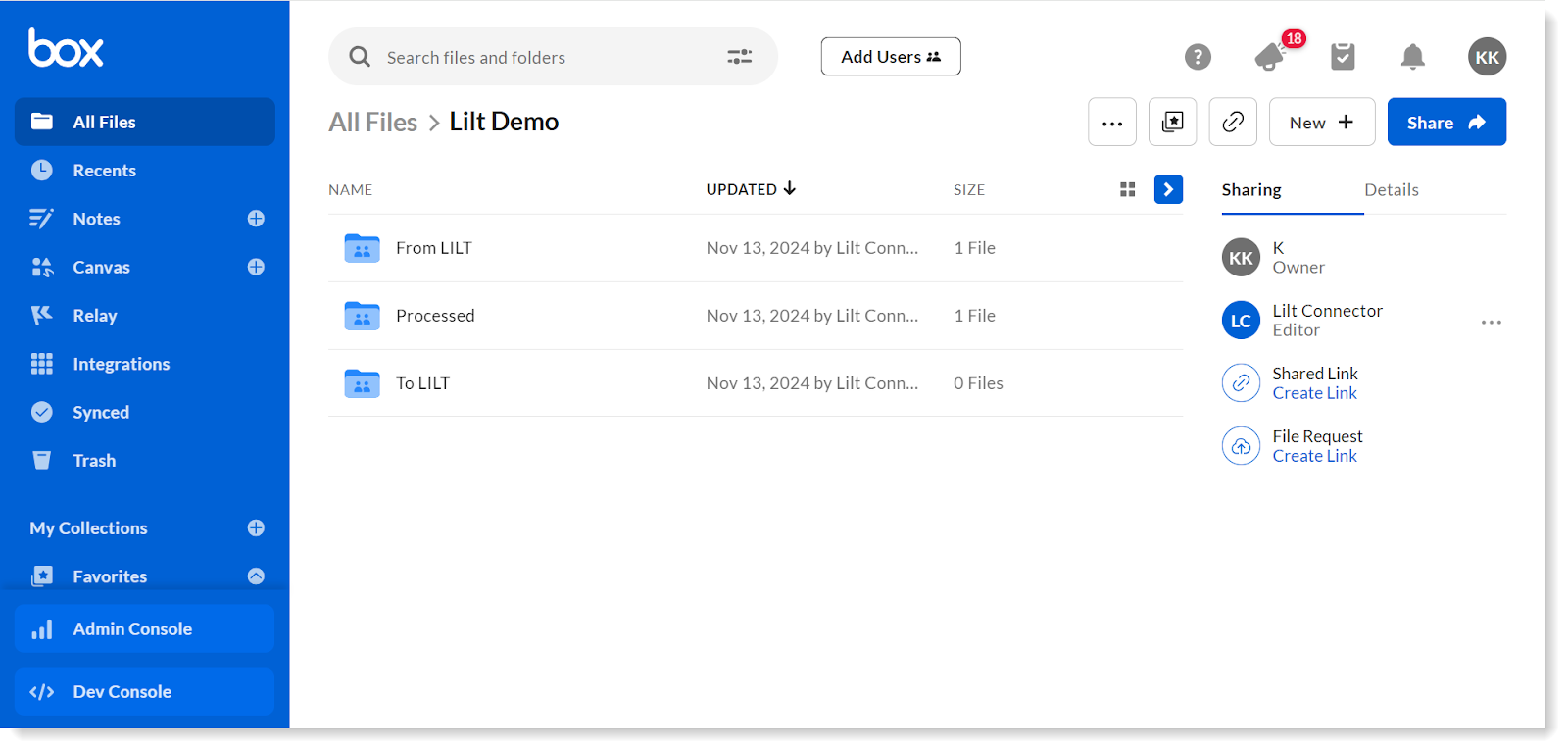
Task: Open the Help question mark icon
Action: pyautogui.click(x=1198, y=57)
